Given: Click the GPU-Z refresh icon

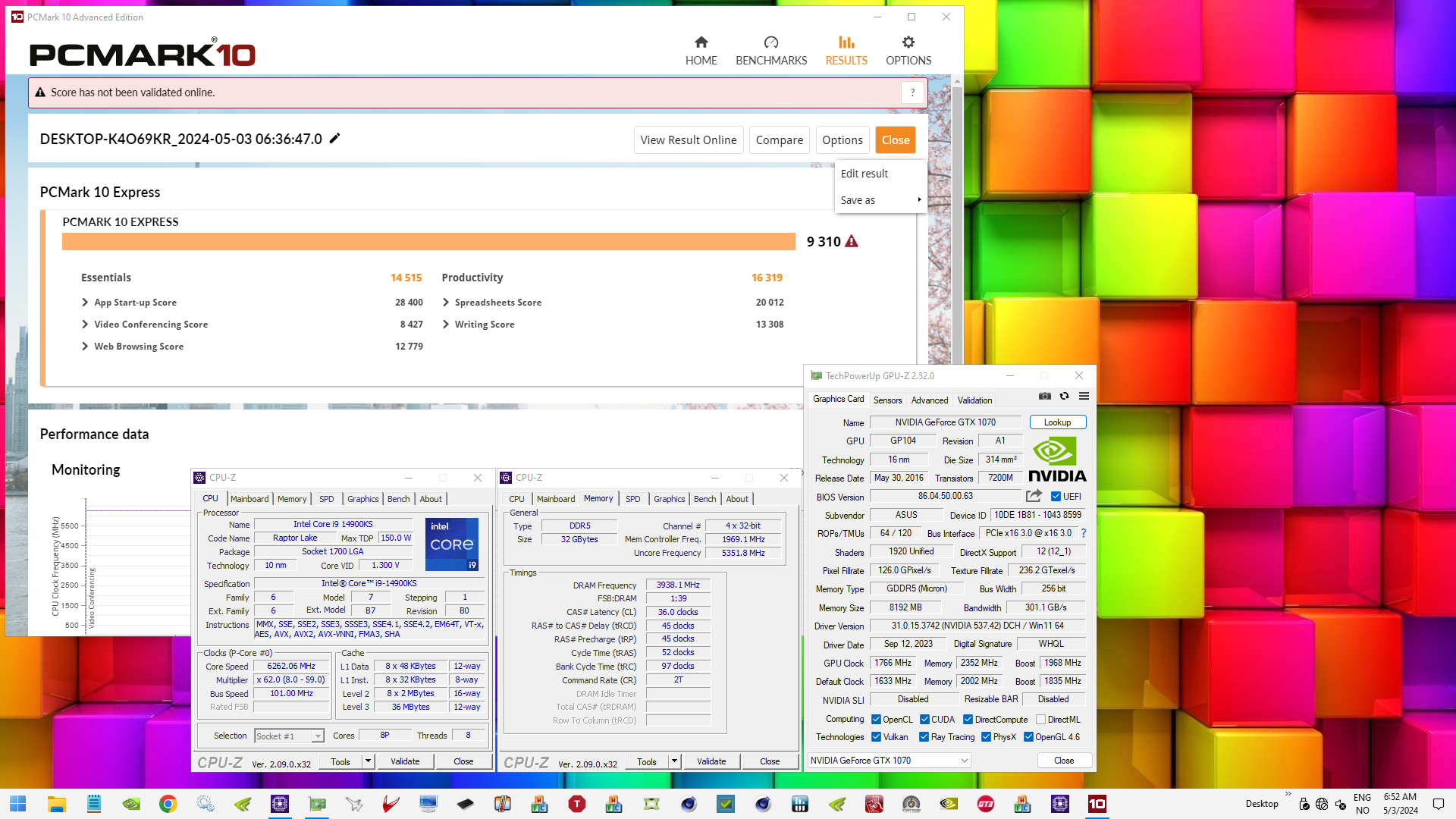Looking at the screenshot, I should [x=1065, y=396].
